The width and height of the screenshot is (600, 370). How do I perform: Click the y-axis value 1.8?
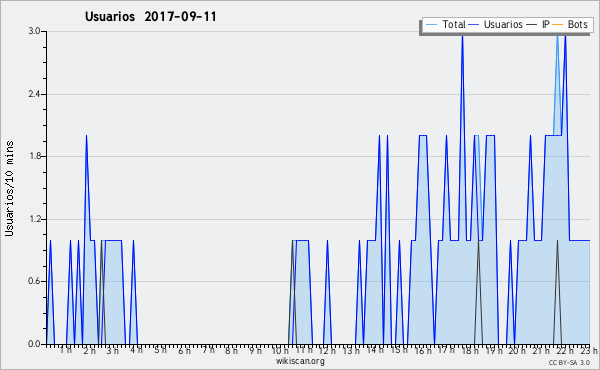coord(34,156)
